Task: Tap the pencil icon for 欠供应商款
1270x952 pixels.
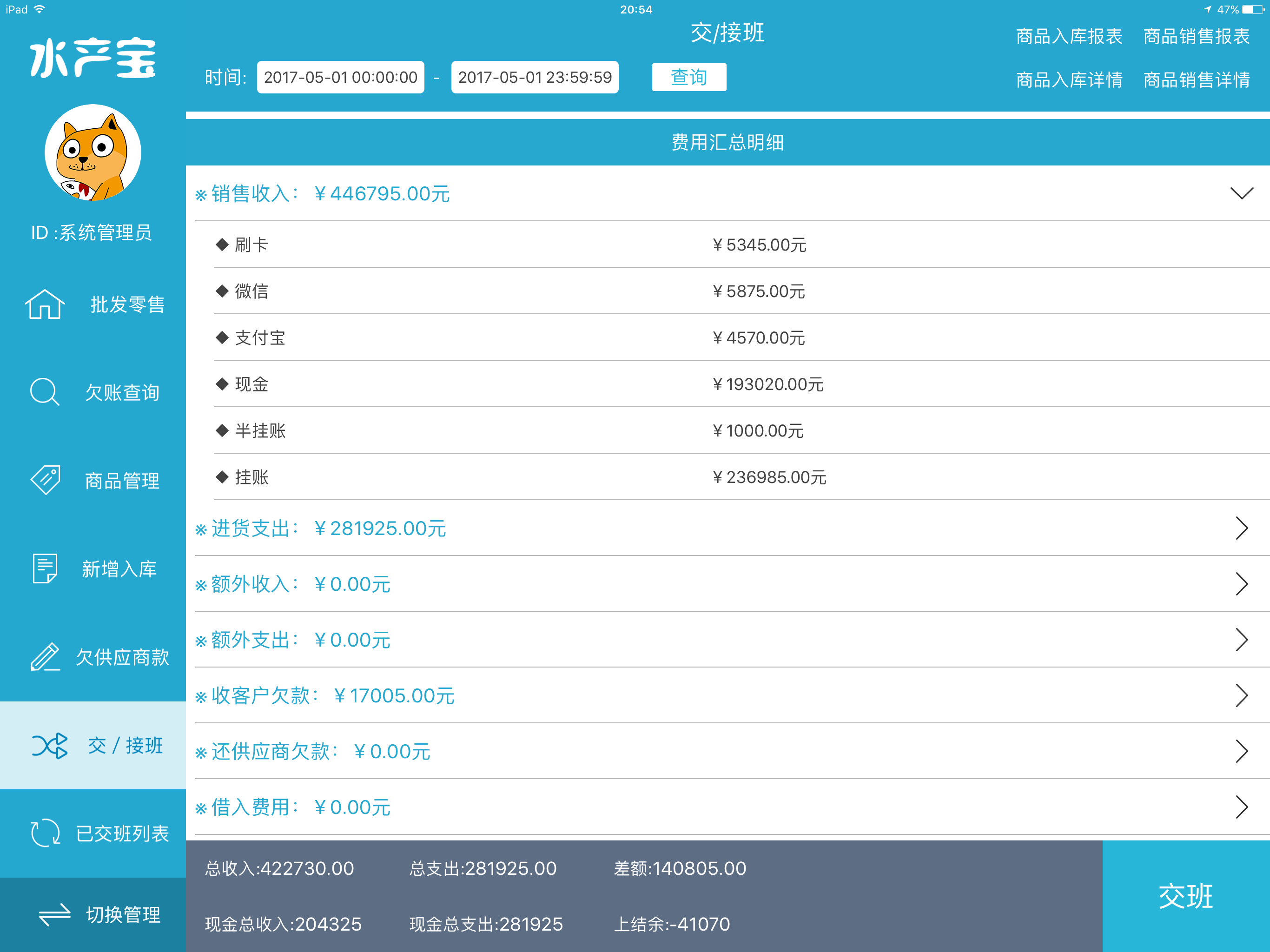Action: [46, 656]
